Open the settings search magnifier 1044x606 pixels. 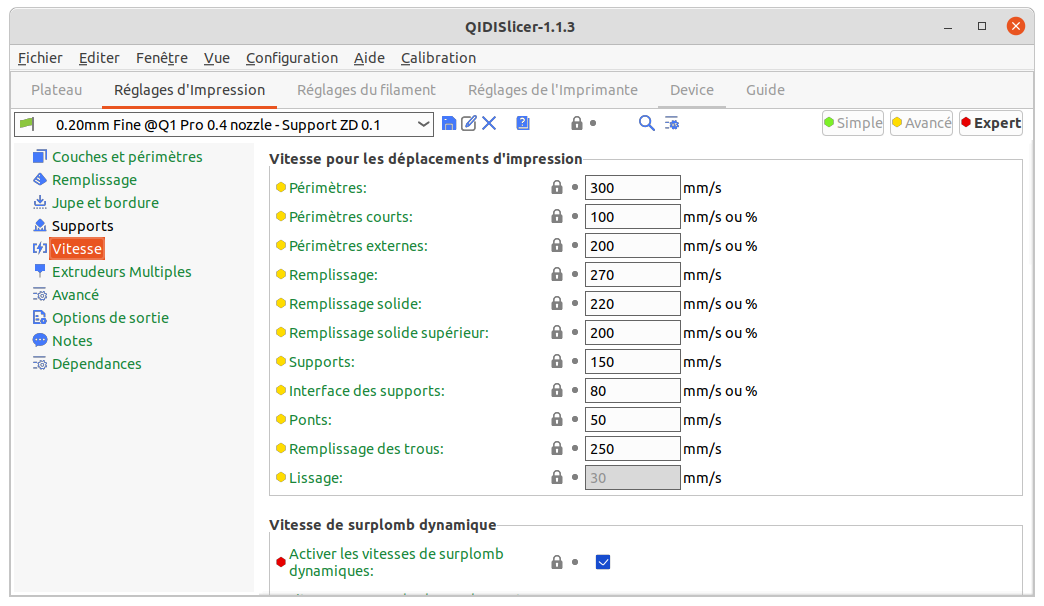[x=646, y=123]
